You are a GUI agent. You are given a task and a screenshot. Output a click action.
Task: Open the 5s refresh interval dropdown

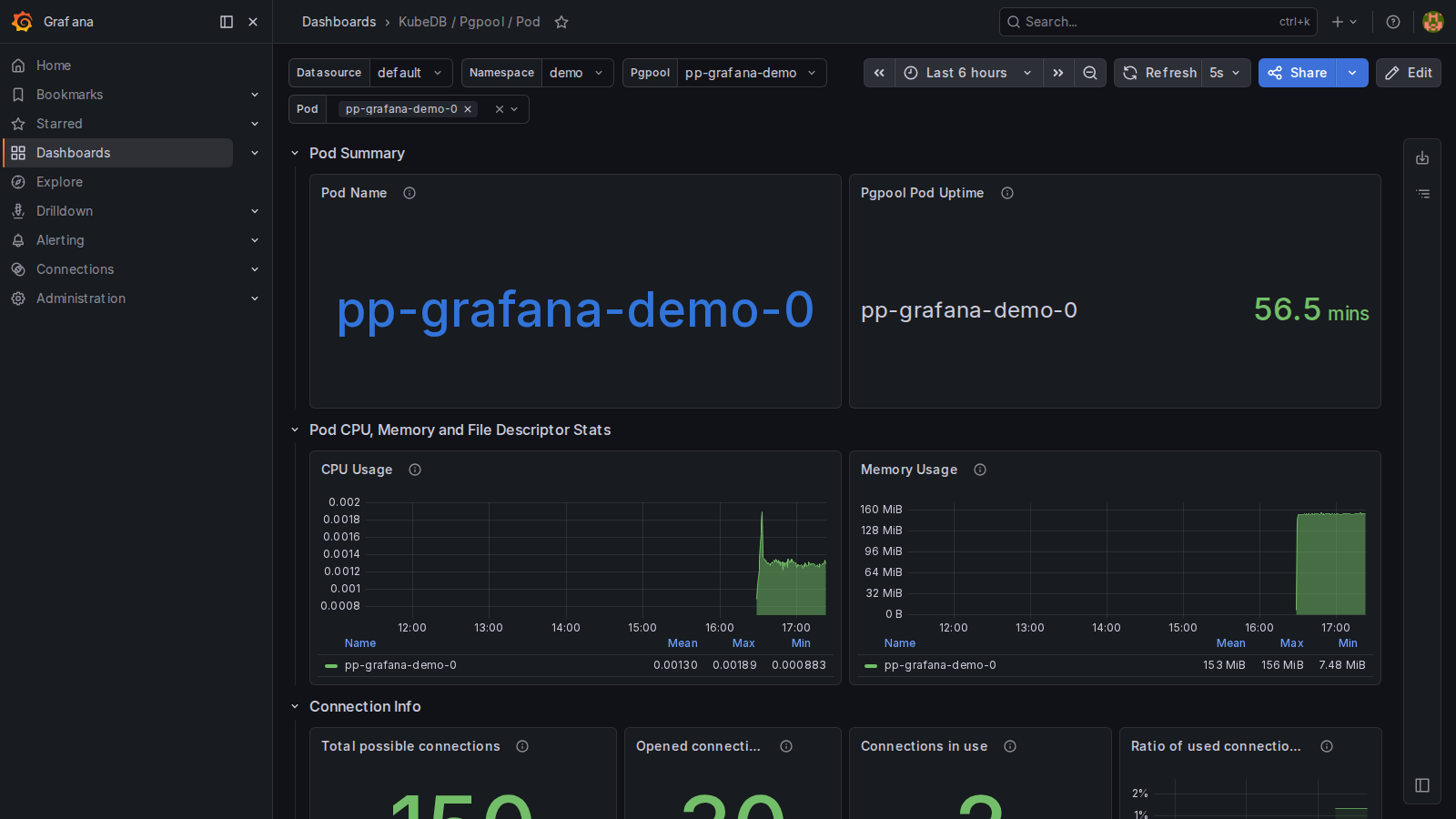(x=1226, y=73)
